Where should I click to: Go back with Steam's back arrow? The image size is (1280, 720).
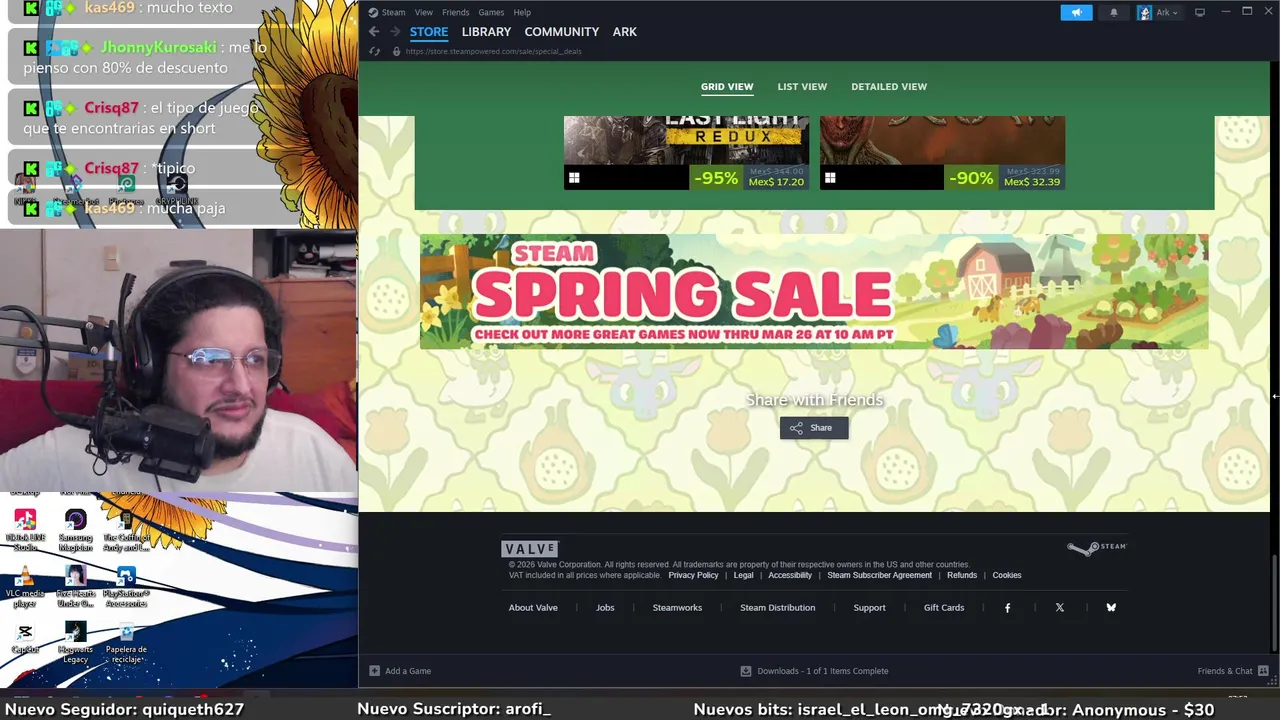click(x=374, y=32)
